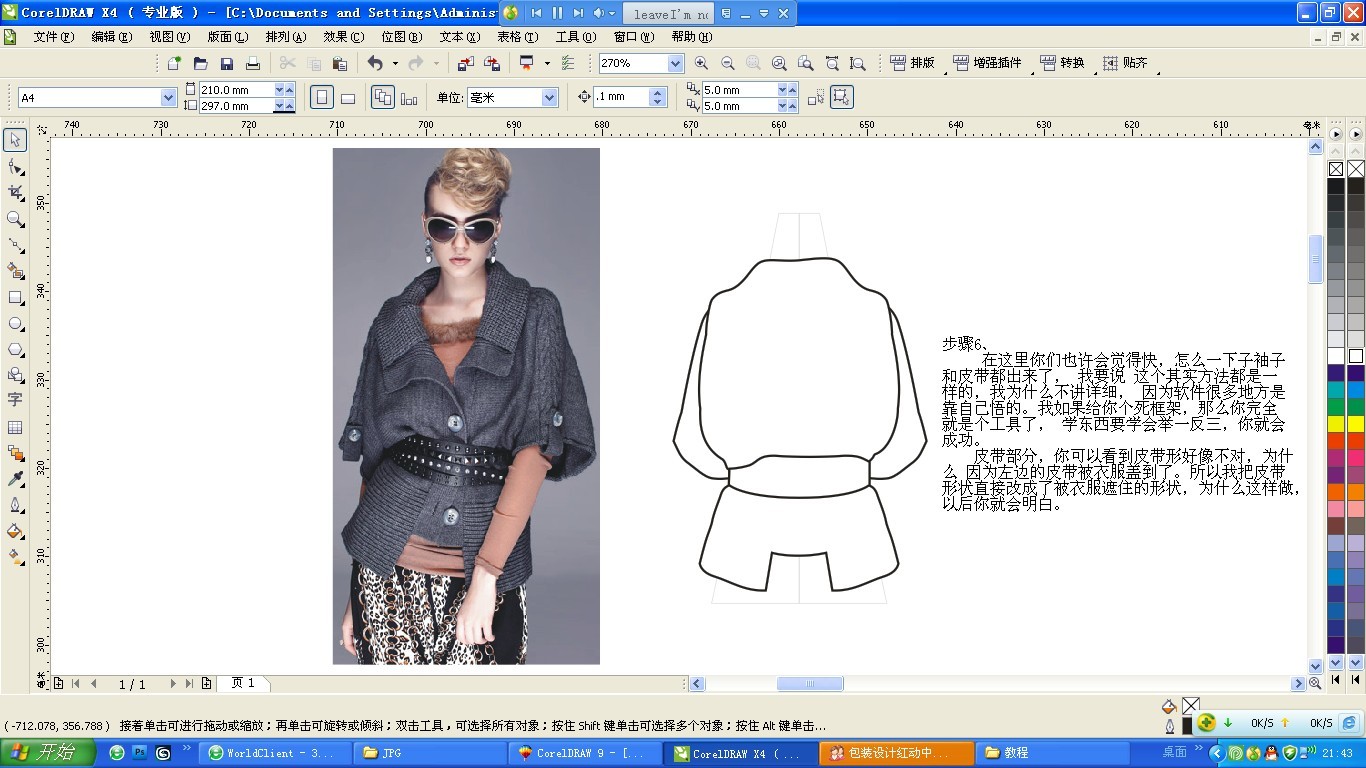This screenshot has width=1366, height=768.
Task: Click the Export icon
Action: 491,63
